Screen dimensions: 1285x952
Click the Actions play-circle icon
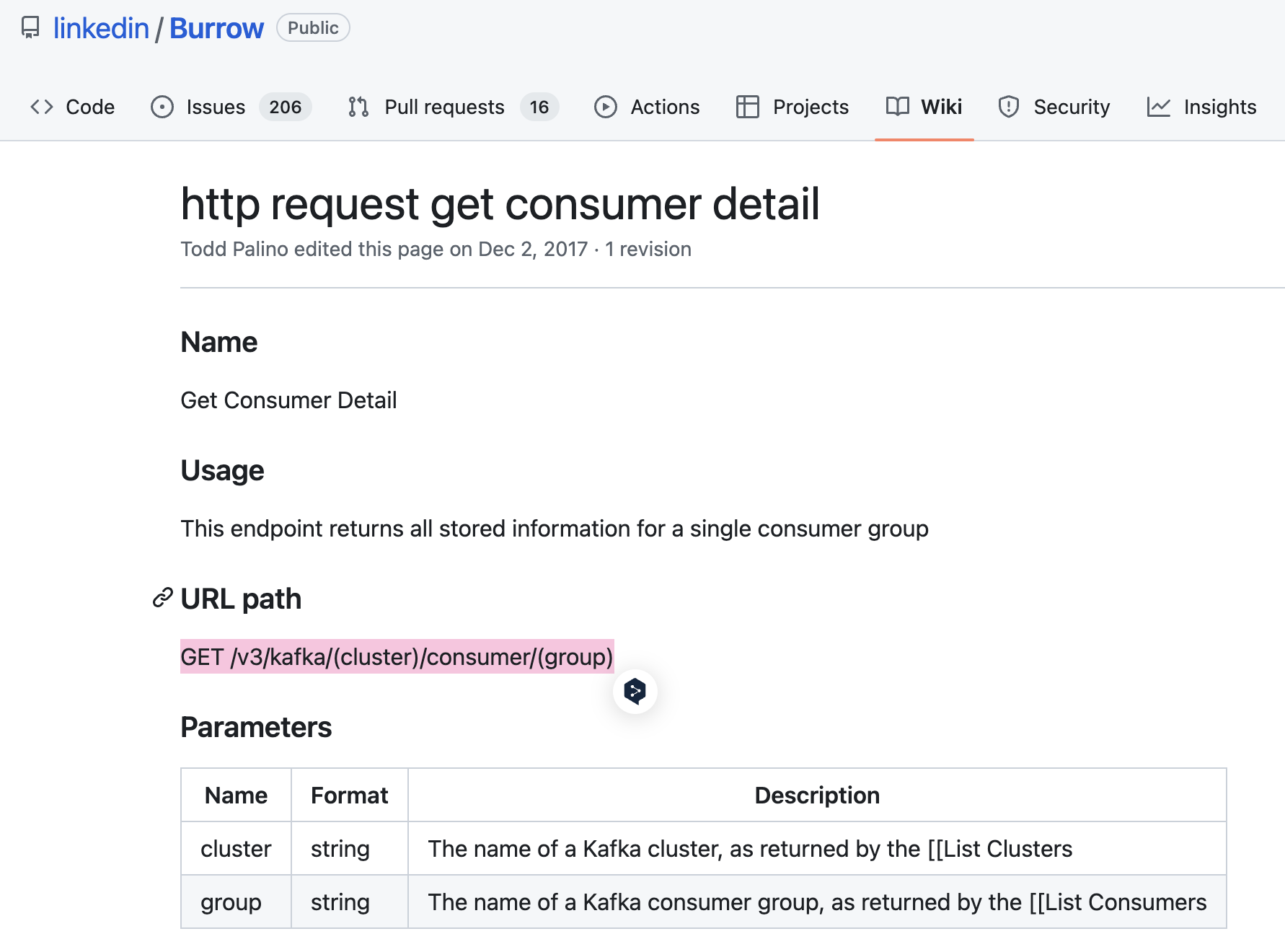coord(606,107)
